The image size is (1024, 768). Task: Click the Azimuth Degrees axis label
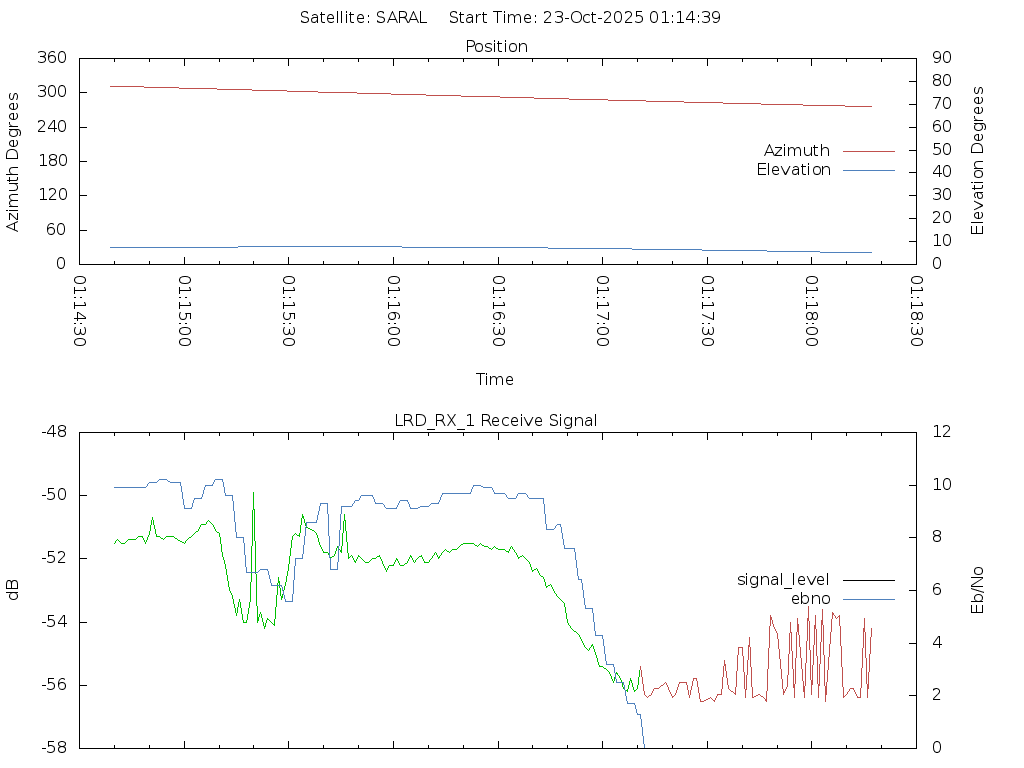point(14,161)
